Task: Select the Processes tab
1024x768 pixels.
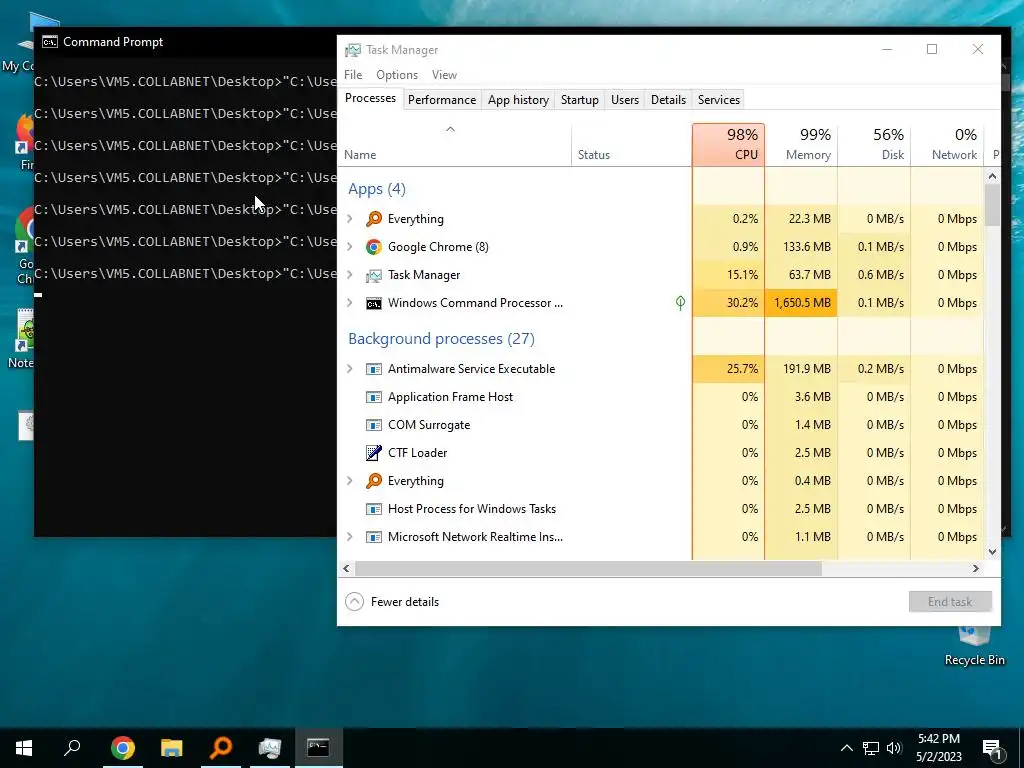Action: [x=370, y=99]
